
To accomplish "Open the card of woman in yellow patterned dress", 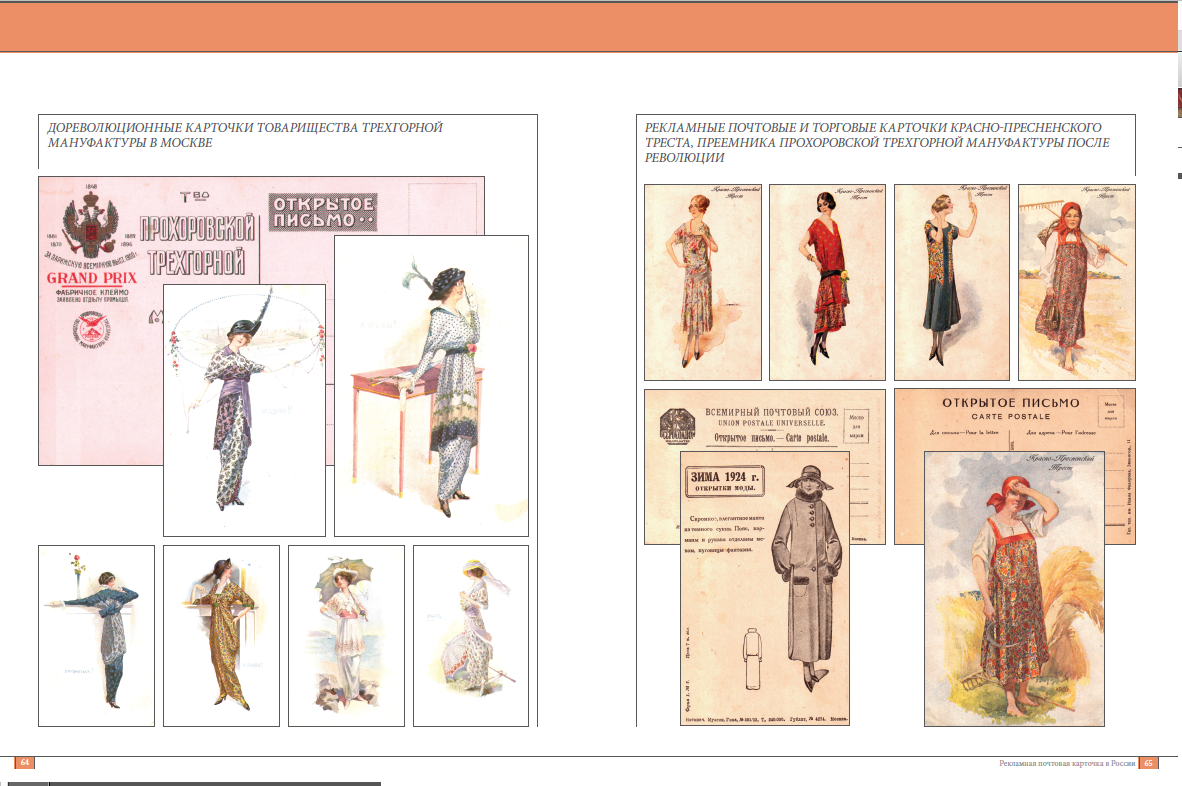I will (x=222, y=636).
